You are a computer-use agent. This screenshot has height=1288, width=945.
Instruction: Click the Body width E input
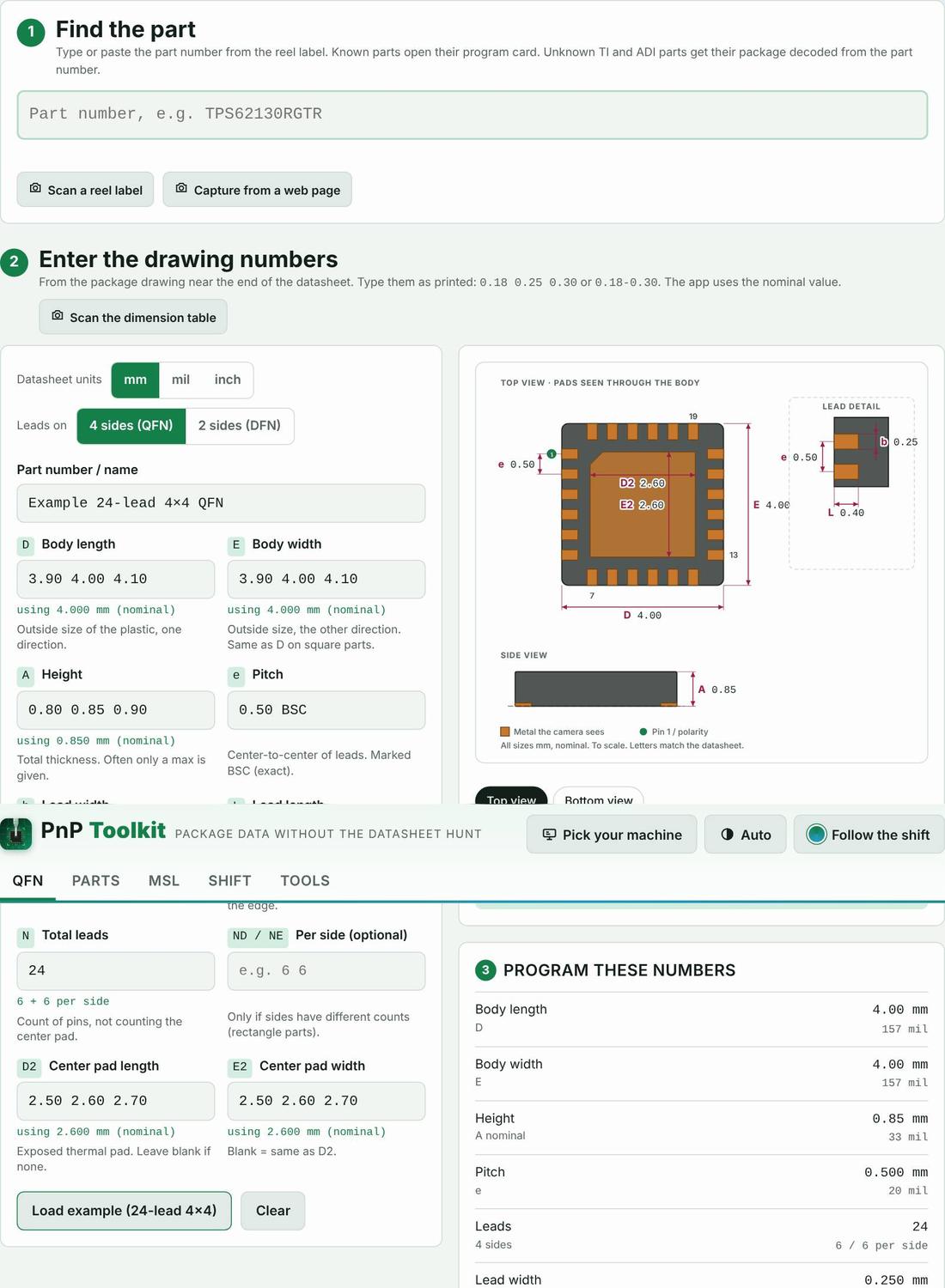326,580
